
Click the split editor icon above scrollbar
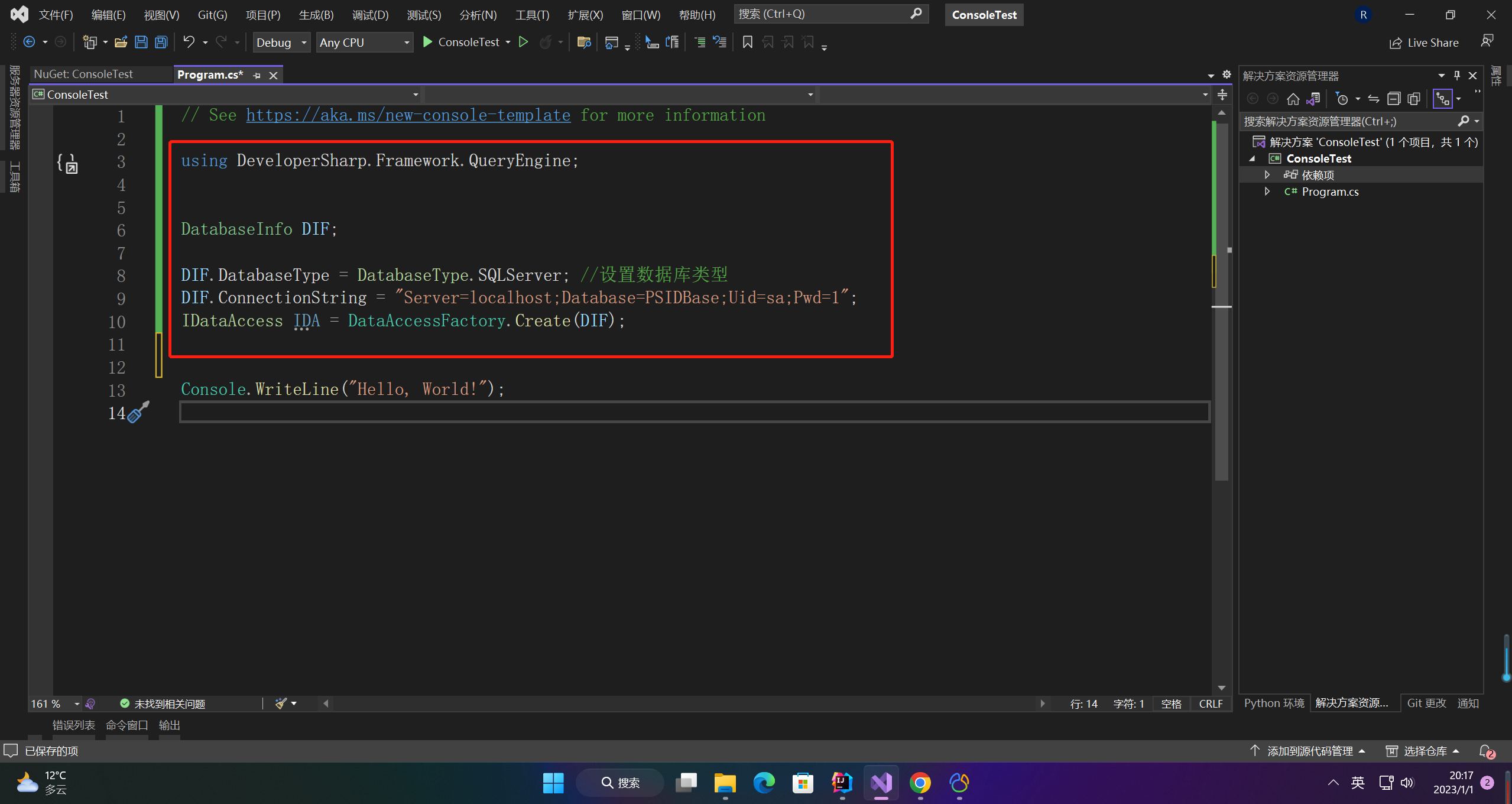coord(1222,95)
